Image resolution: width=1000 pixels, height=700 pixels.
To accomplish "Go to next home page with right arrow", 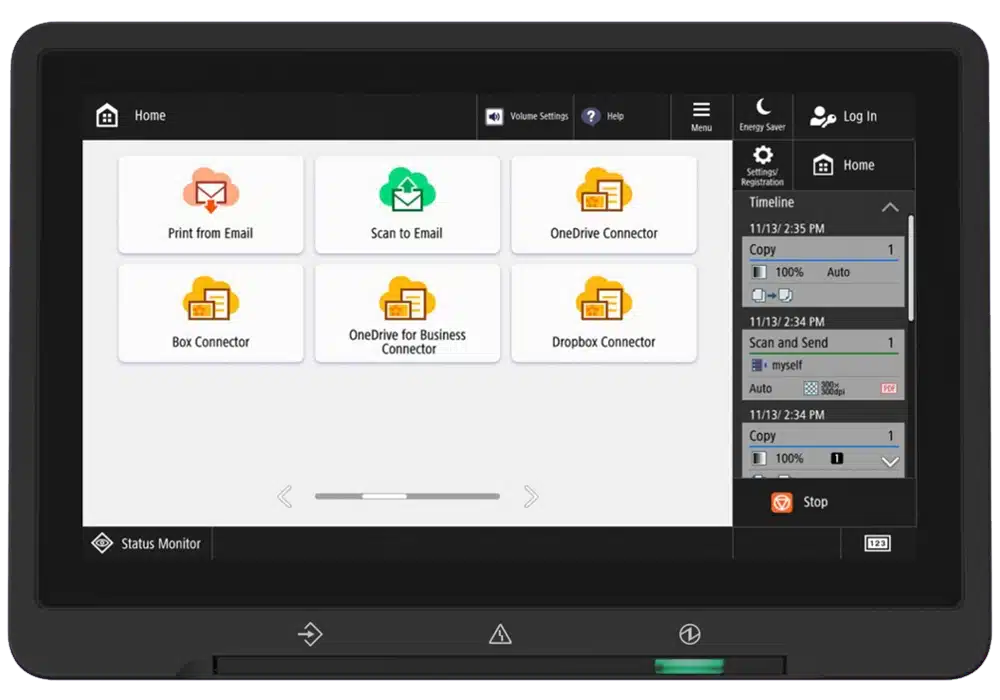I will 531,496.
